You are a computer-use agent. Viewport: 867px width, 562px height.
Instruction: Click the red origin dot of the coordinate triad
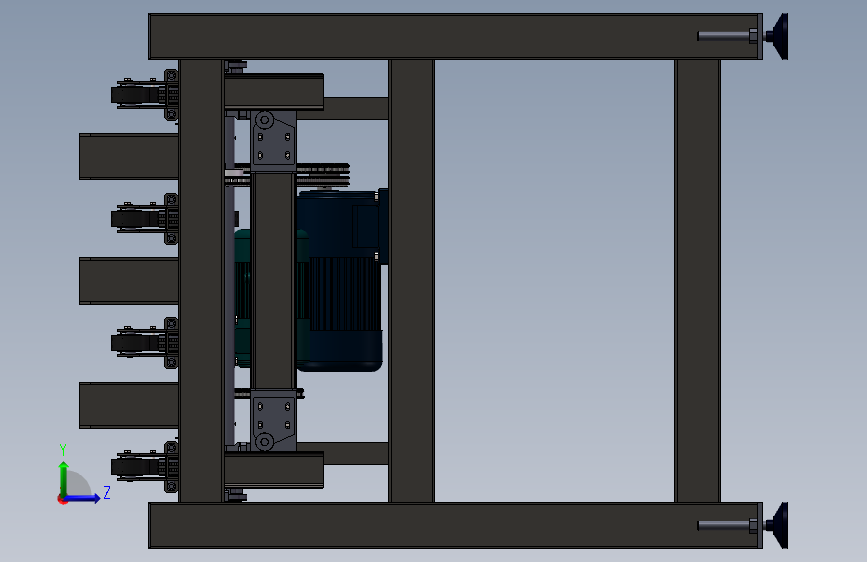pyautogui.click(x=62, y=500)
